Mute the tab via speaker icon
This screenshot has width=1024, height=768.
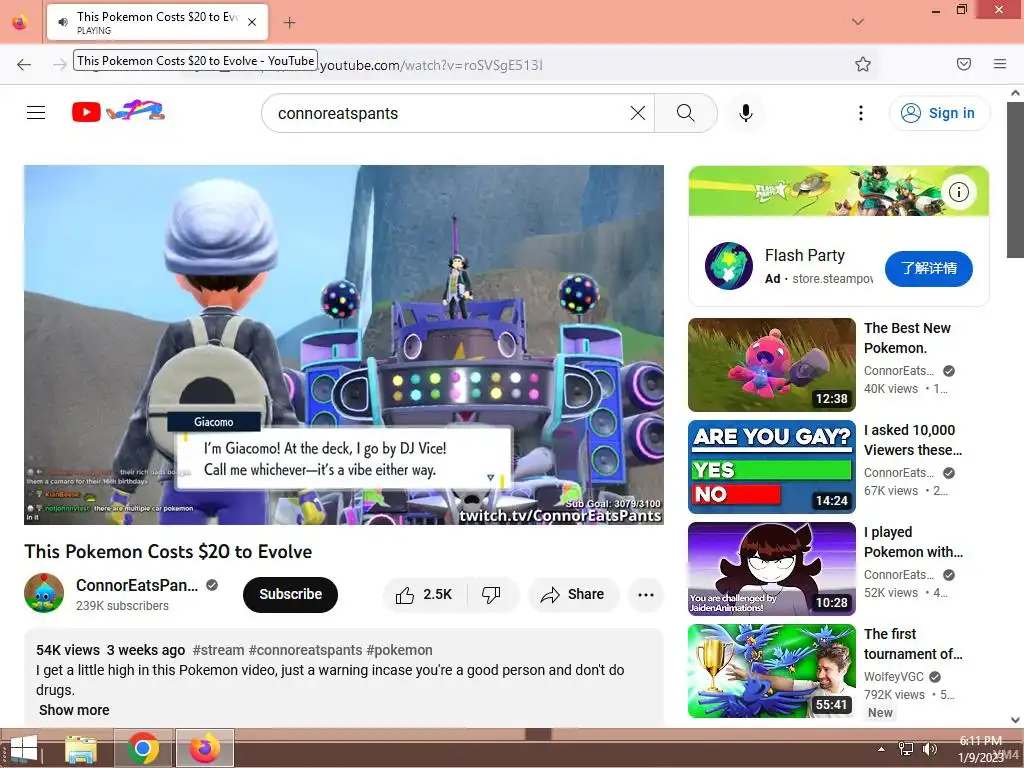point(63,22)
